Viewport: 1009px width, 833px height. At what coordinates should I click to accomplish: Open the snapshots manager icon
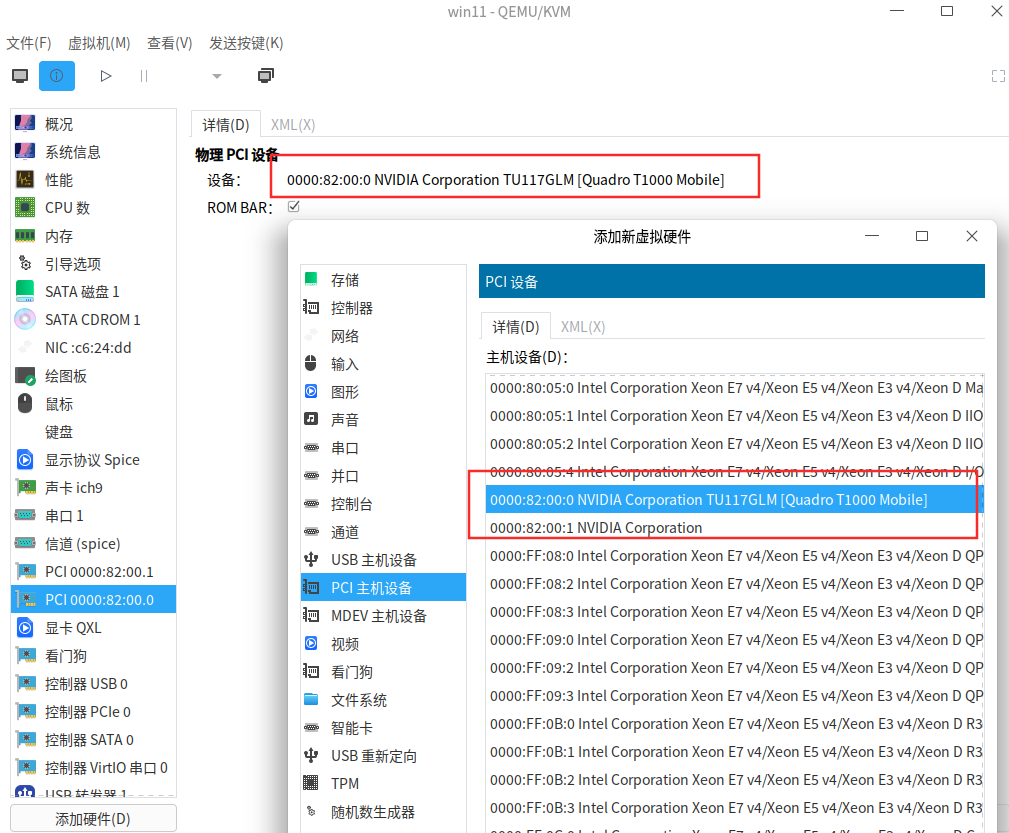point(265,76)
